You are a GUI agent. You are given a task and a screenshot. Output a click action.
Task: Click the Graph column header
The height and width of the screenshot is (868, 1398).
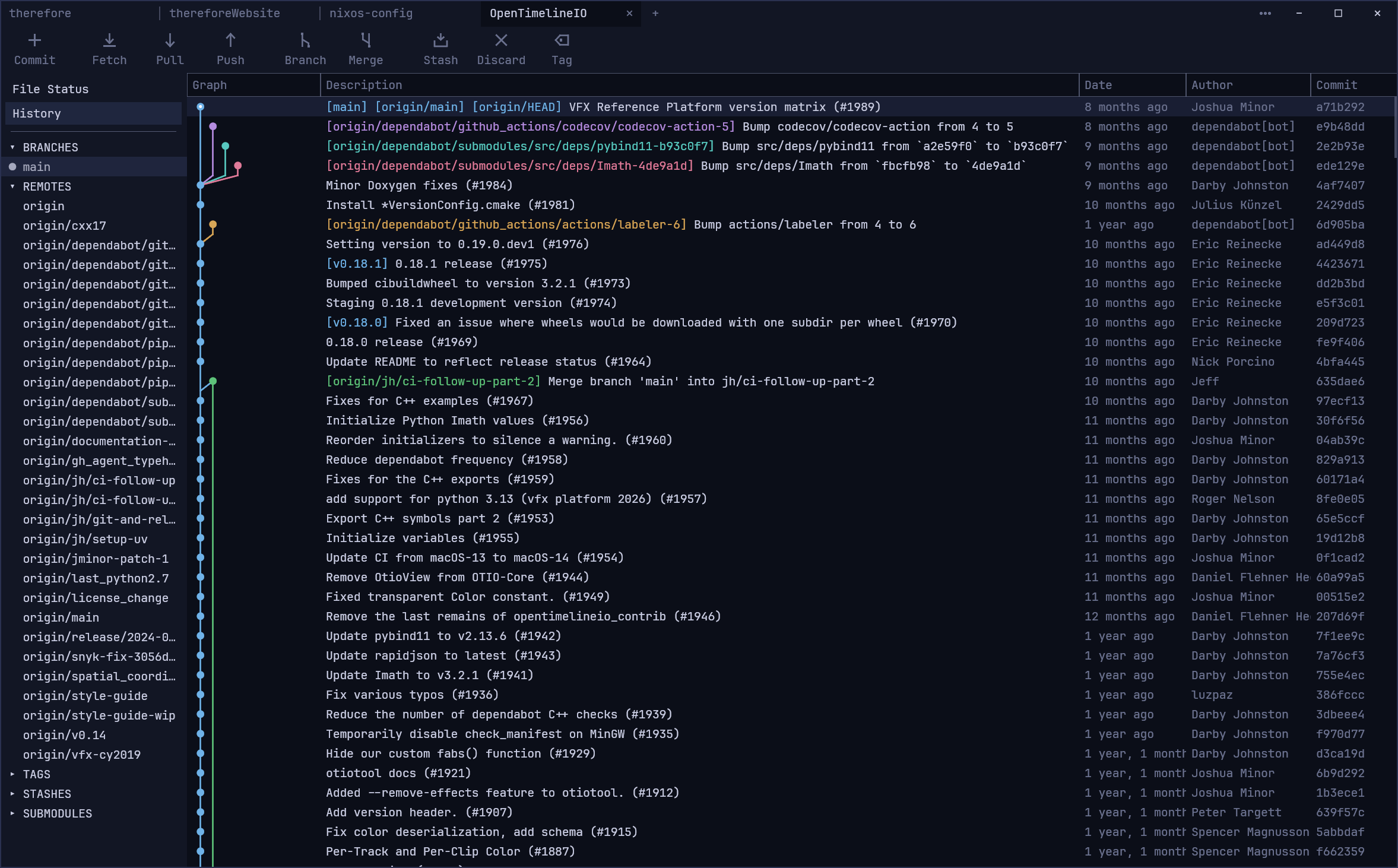click(x=253, y=85)
